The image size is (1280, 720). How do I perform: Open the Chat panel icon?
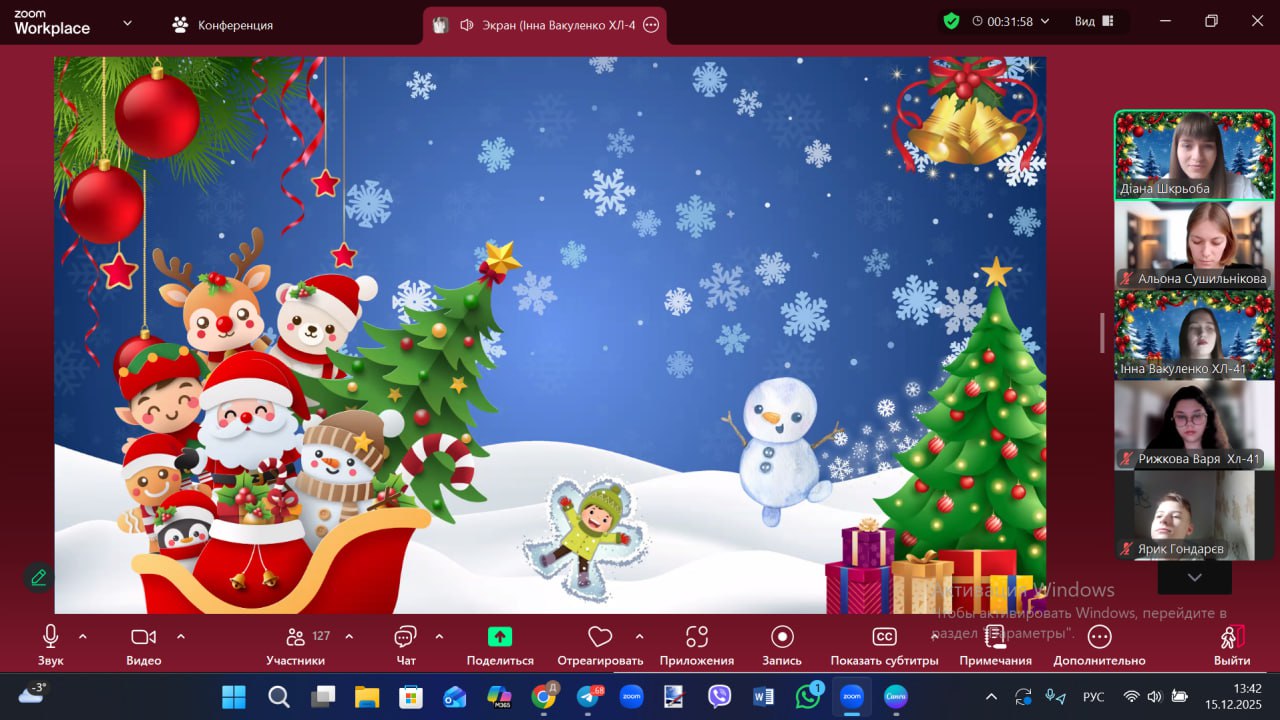[x=405, y=637]
